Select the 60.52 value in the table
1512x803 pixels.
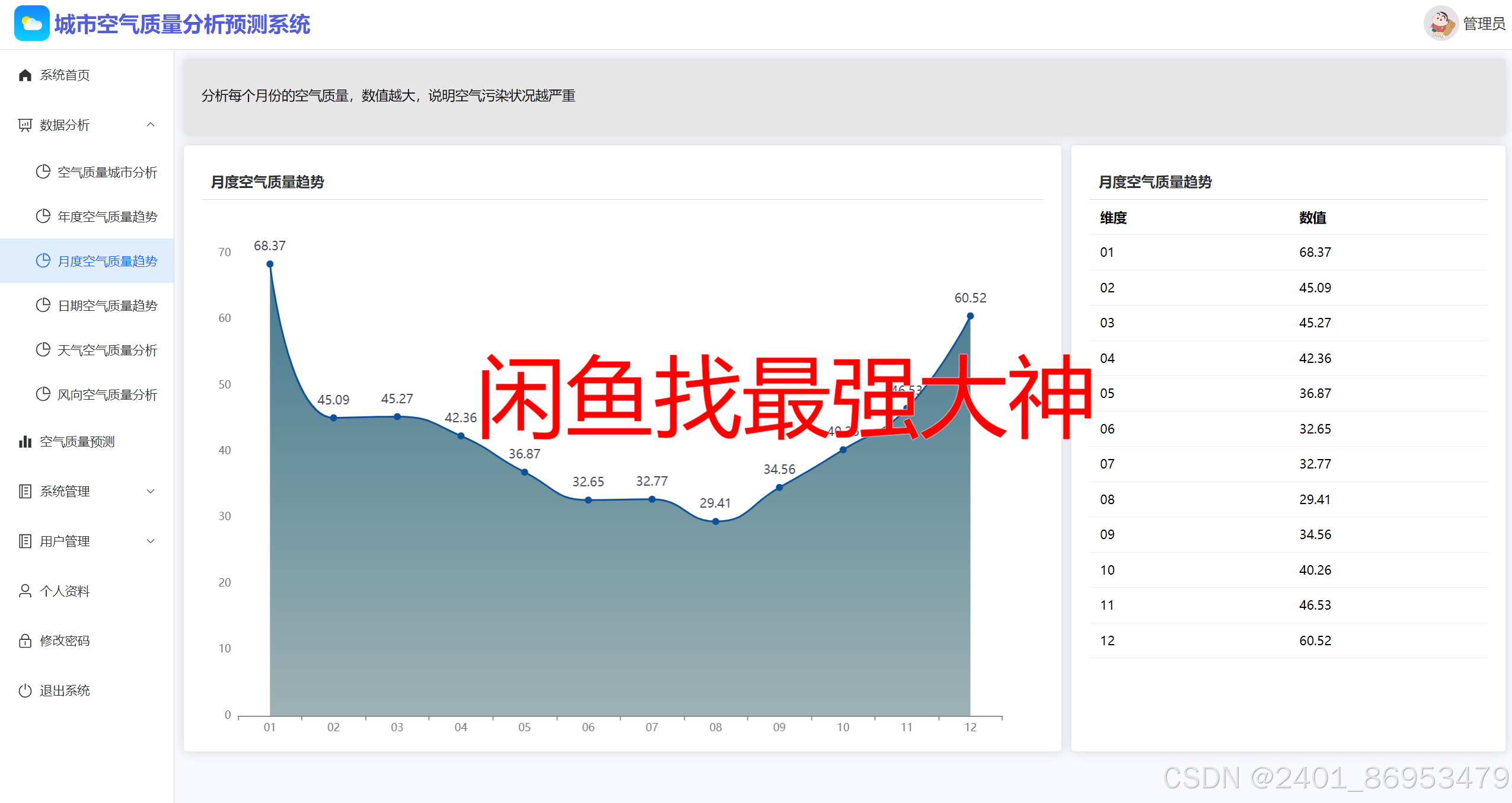[x=1316, y=640]
